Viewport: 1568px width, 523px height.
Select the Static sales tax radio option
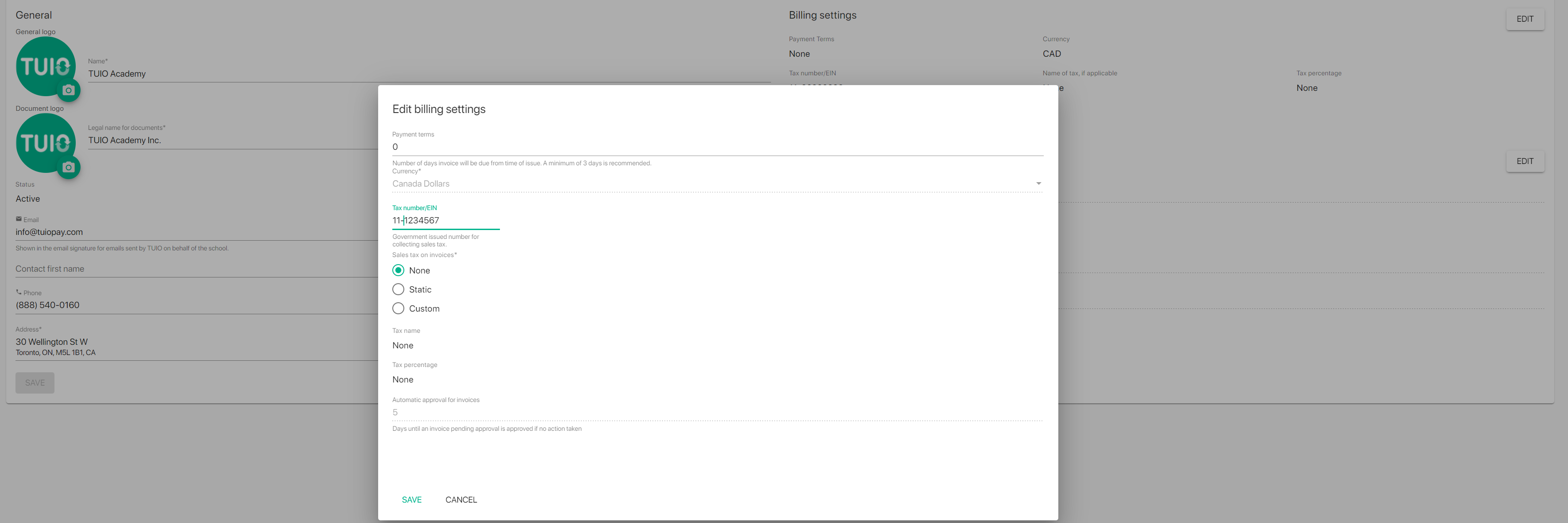pos(398,289)
